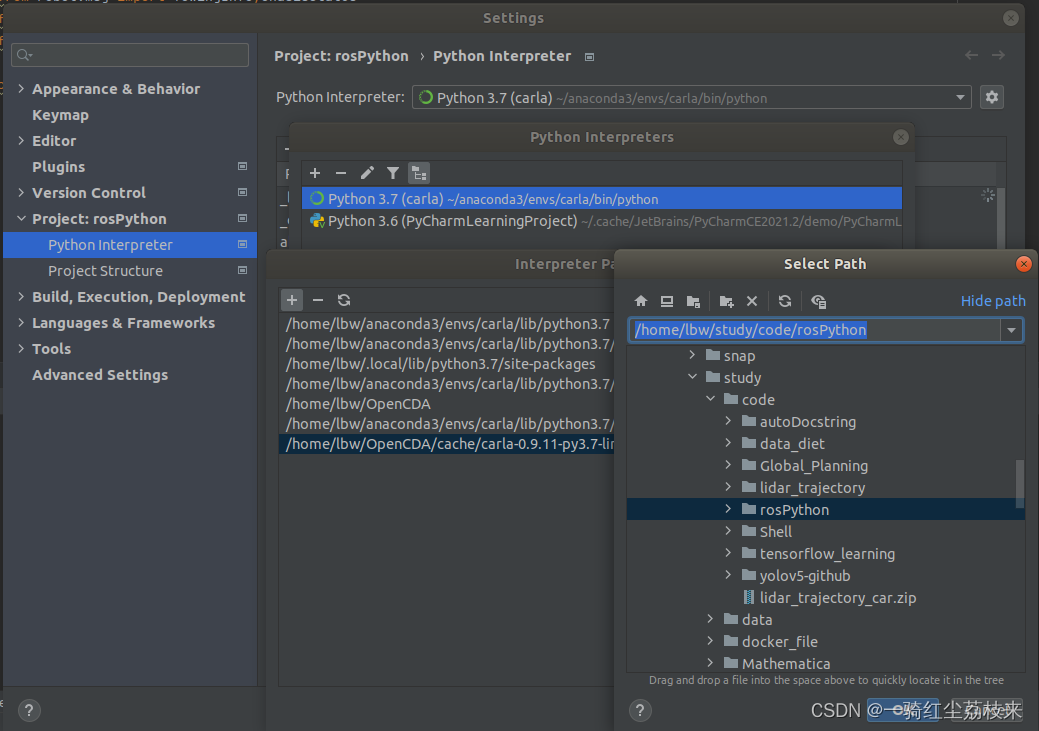This screenshot has width=1039, height=731.
Task: Click Hide path link
Action: click(993, 301)
